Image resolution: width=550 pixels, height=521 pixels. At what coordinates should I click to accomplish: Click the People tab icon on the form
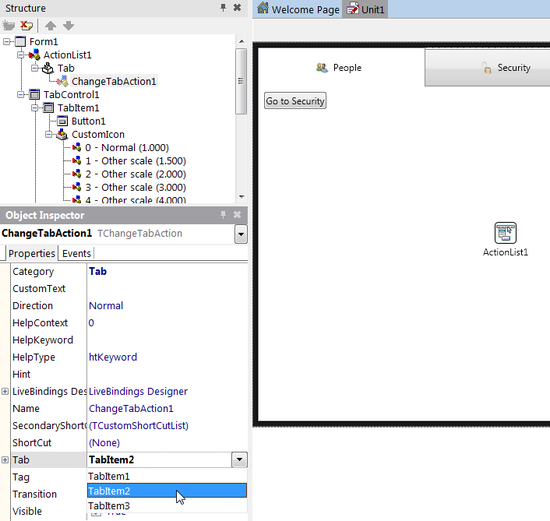[x=322, y=68]
